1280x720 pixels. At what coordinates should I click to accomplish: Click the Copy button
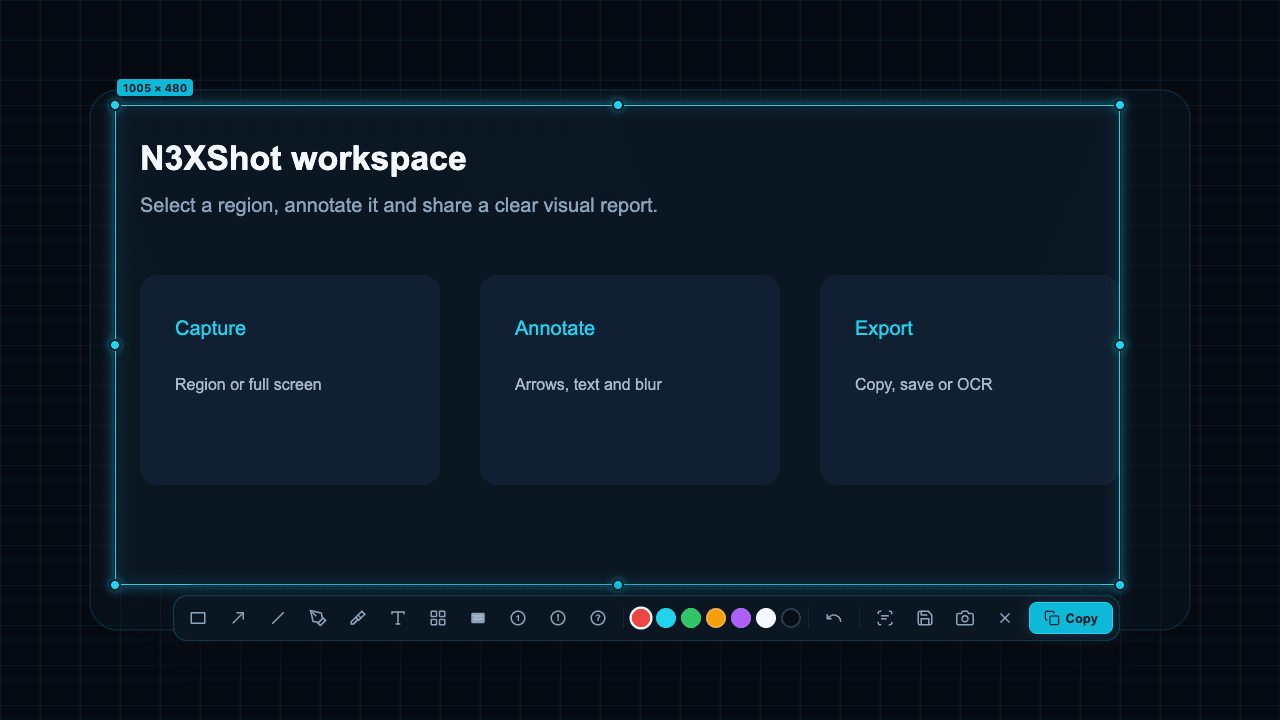point(1071,618)
